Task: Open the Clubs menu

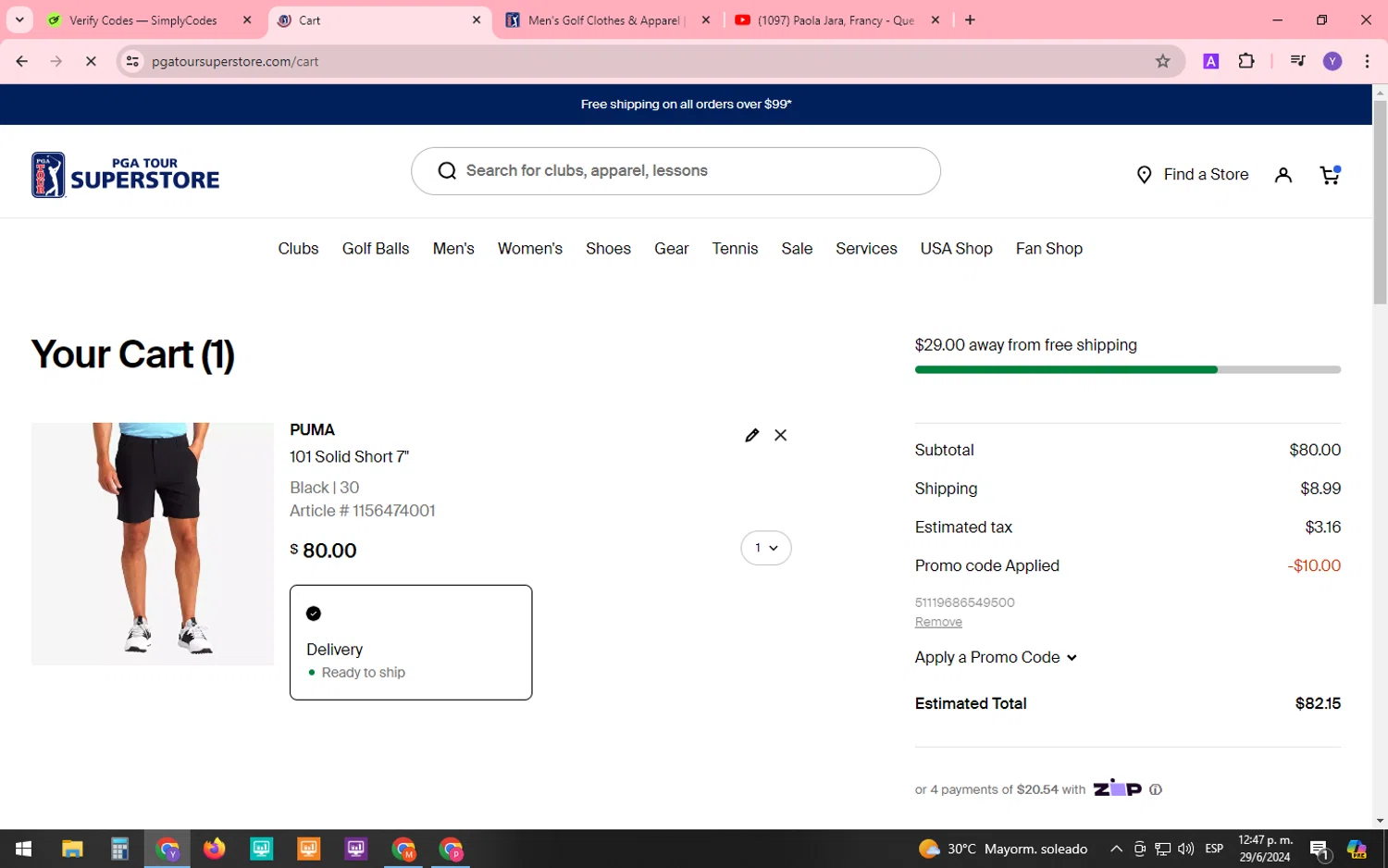Action: (x=298, y=248)
